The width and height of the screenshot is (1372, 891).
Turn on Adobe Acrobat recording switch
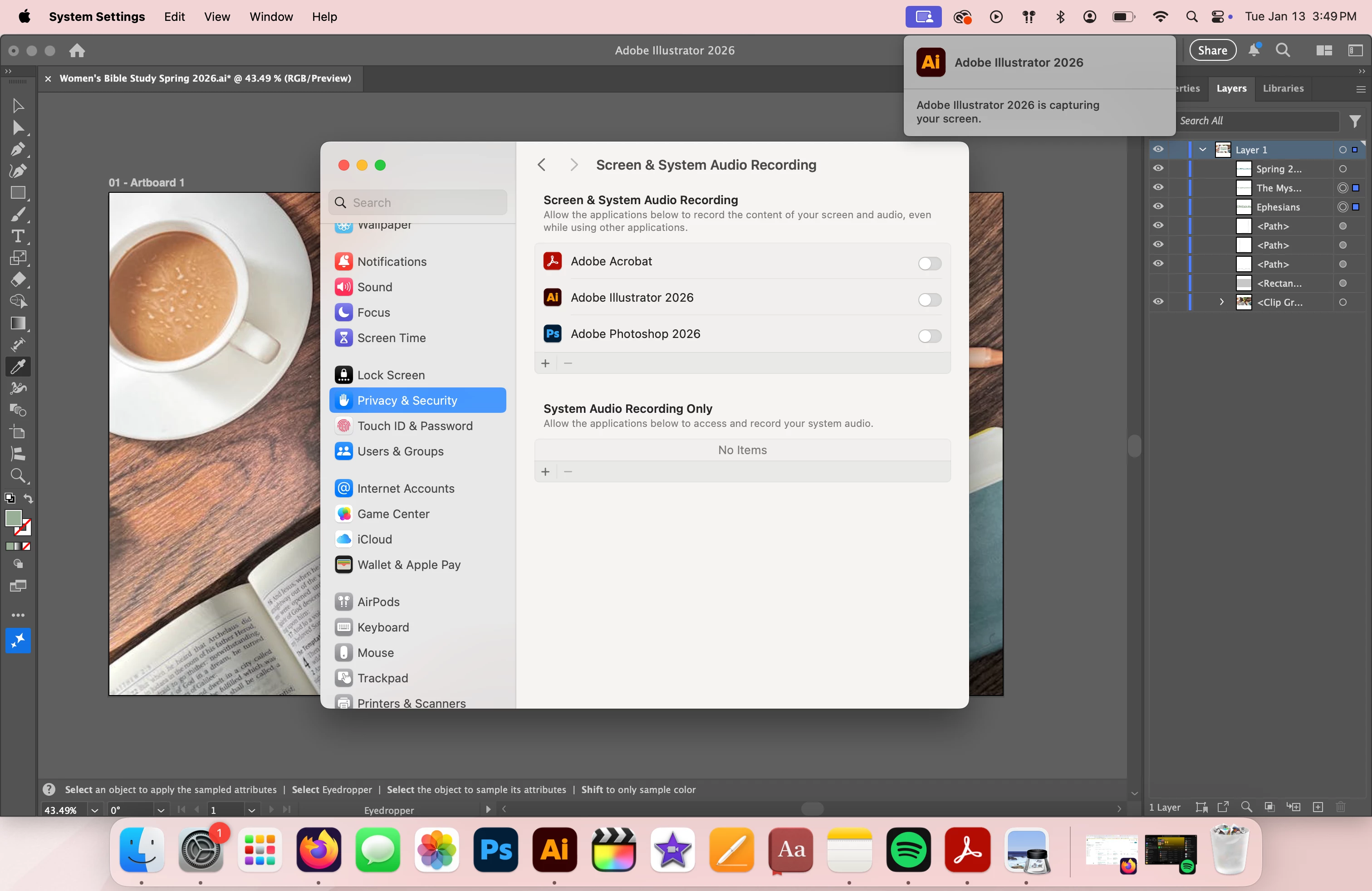point(929,264)
